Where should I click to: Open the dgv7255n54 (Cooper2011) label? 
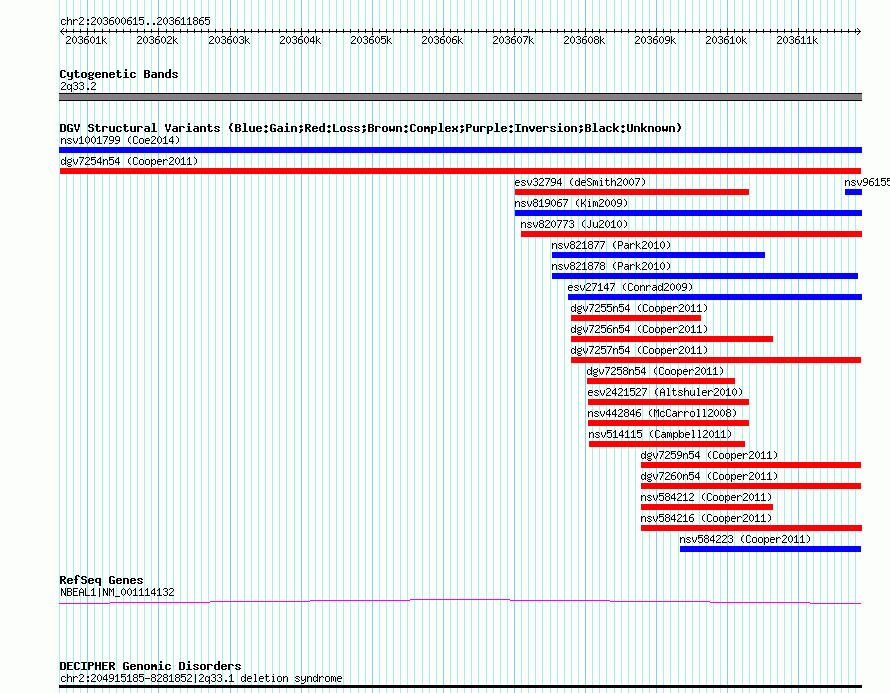(x=639, y=308)
